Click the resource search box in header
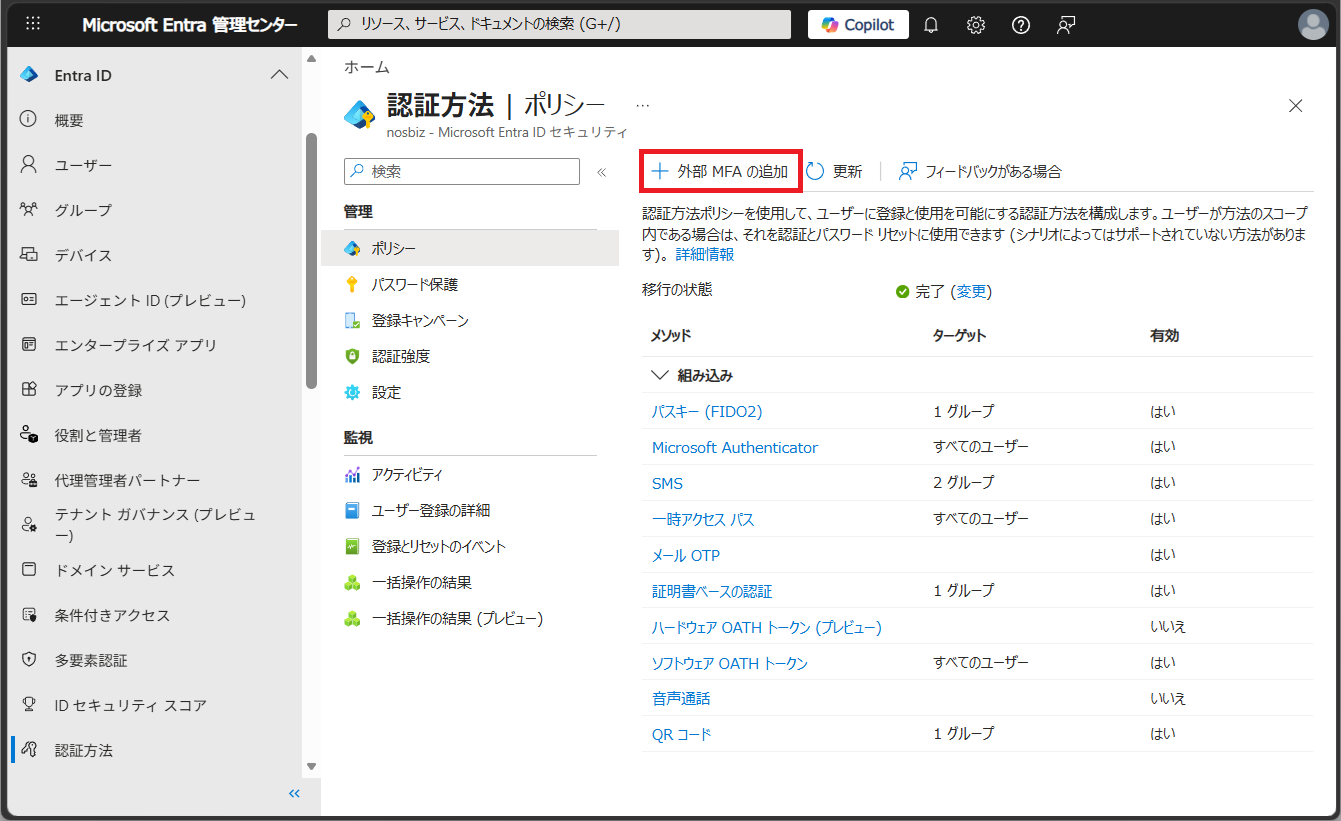The image size is (1341, 821). point(560,24)
